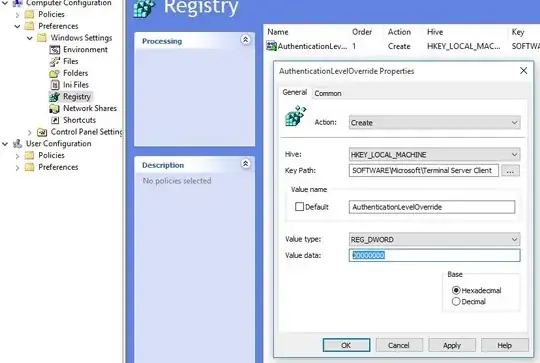Click the large Registry header icon

(144, 8)
